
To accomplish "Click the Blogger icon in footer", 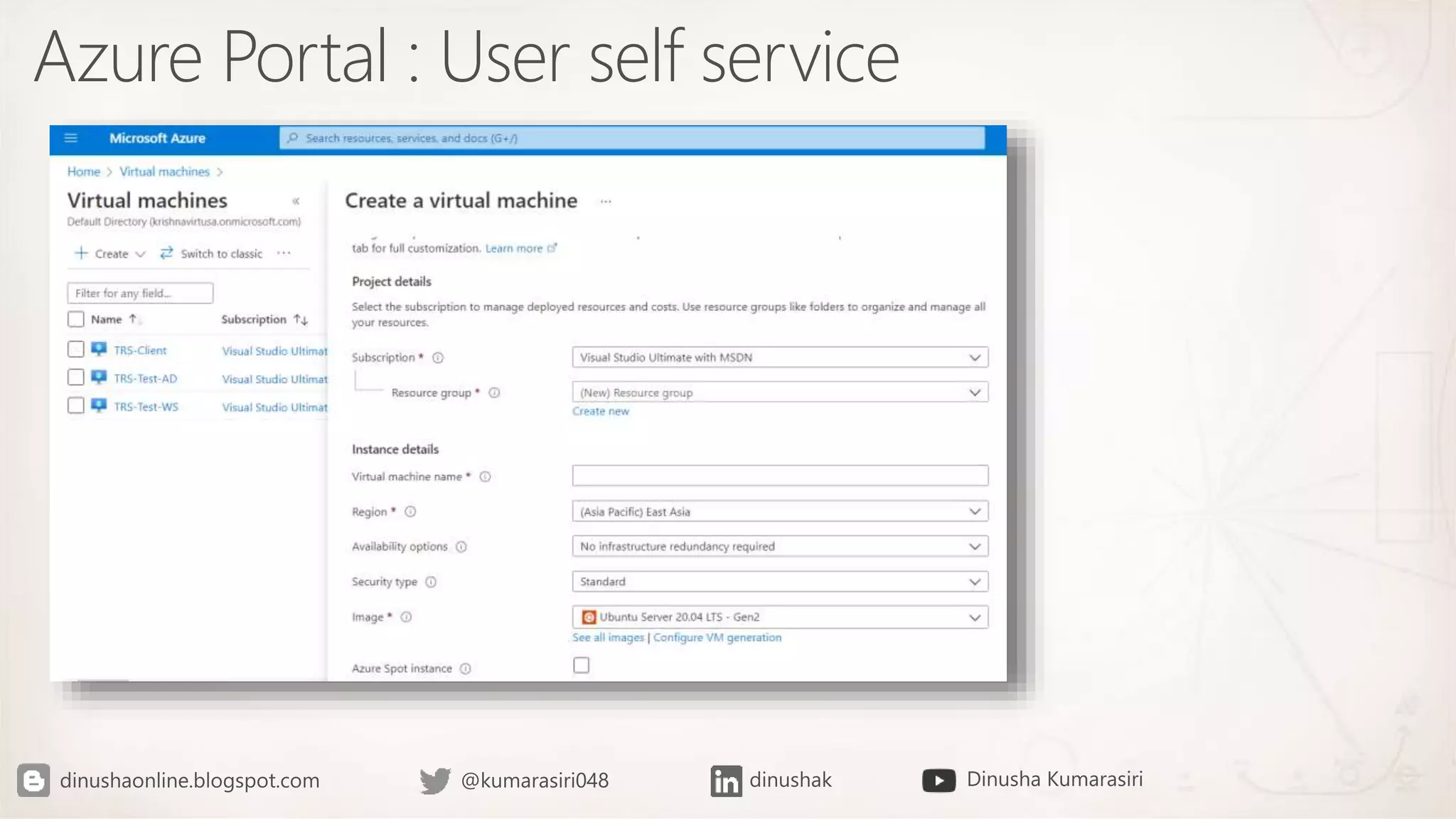I will pos(33,780).
